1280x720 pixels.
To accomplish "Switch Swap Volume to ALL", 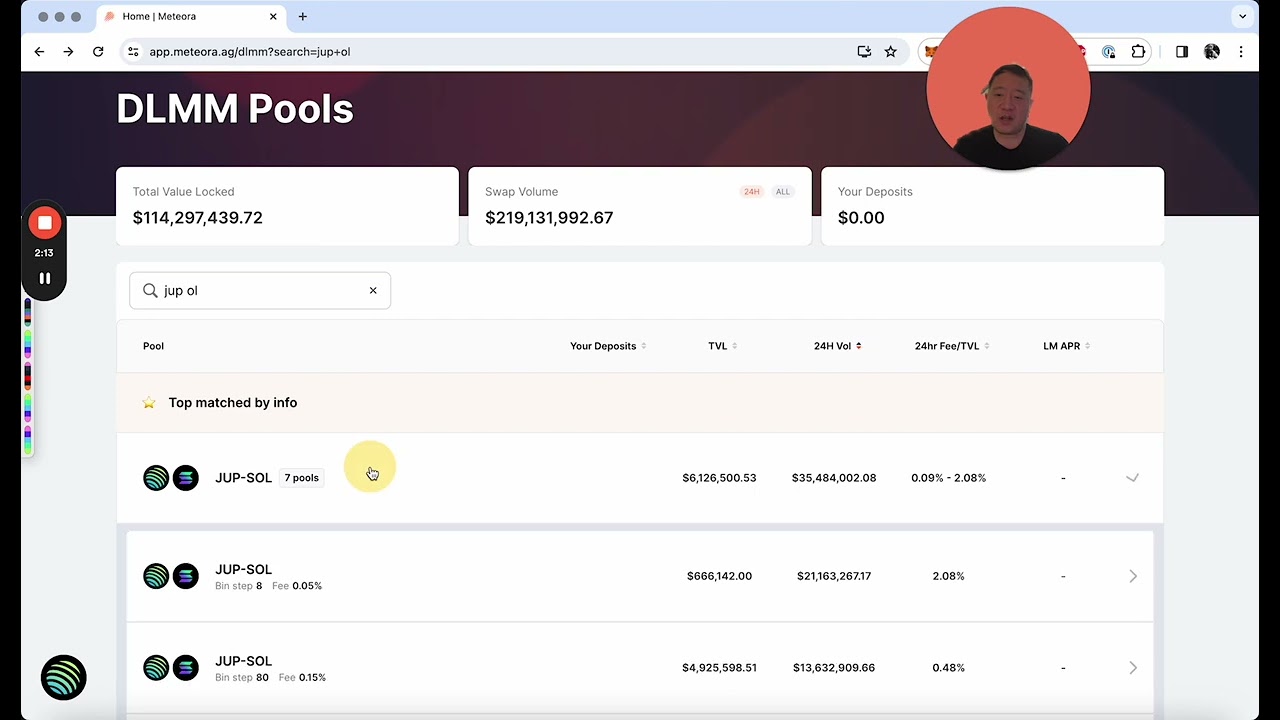I will coord(782,192).
